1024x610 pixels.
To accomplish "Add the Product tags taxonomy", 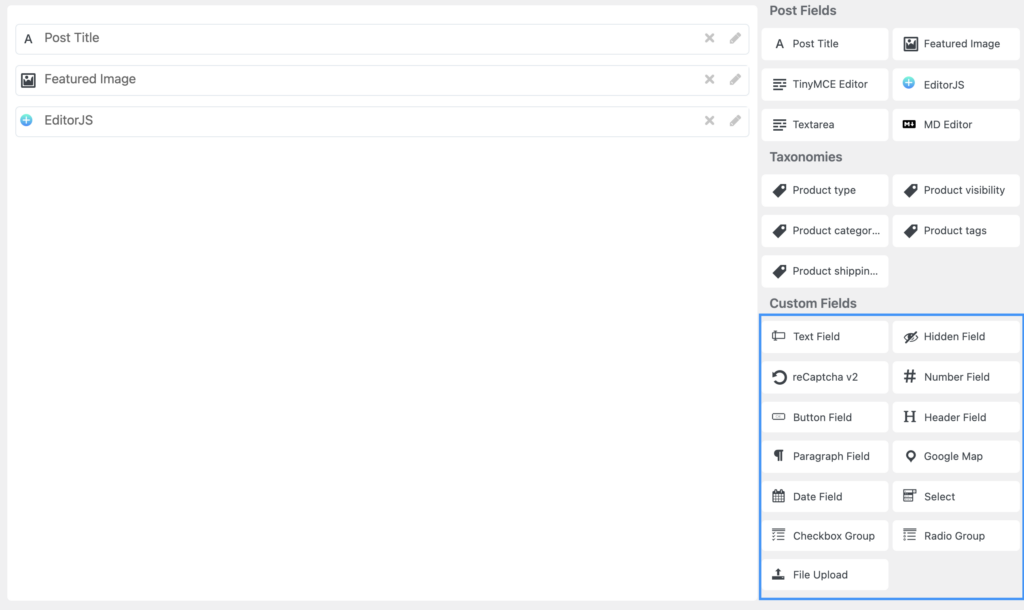I will [x=955, y=231].
